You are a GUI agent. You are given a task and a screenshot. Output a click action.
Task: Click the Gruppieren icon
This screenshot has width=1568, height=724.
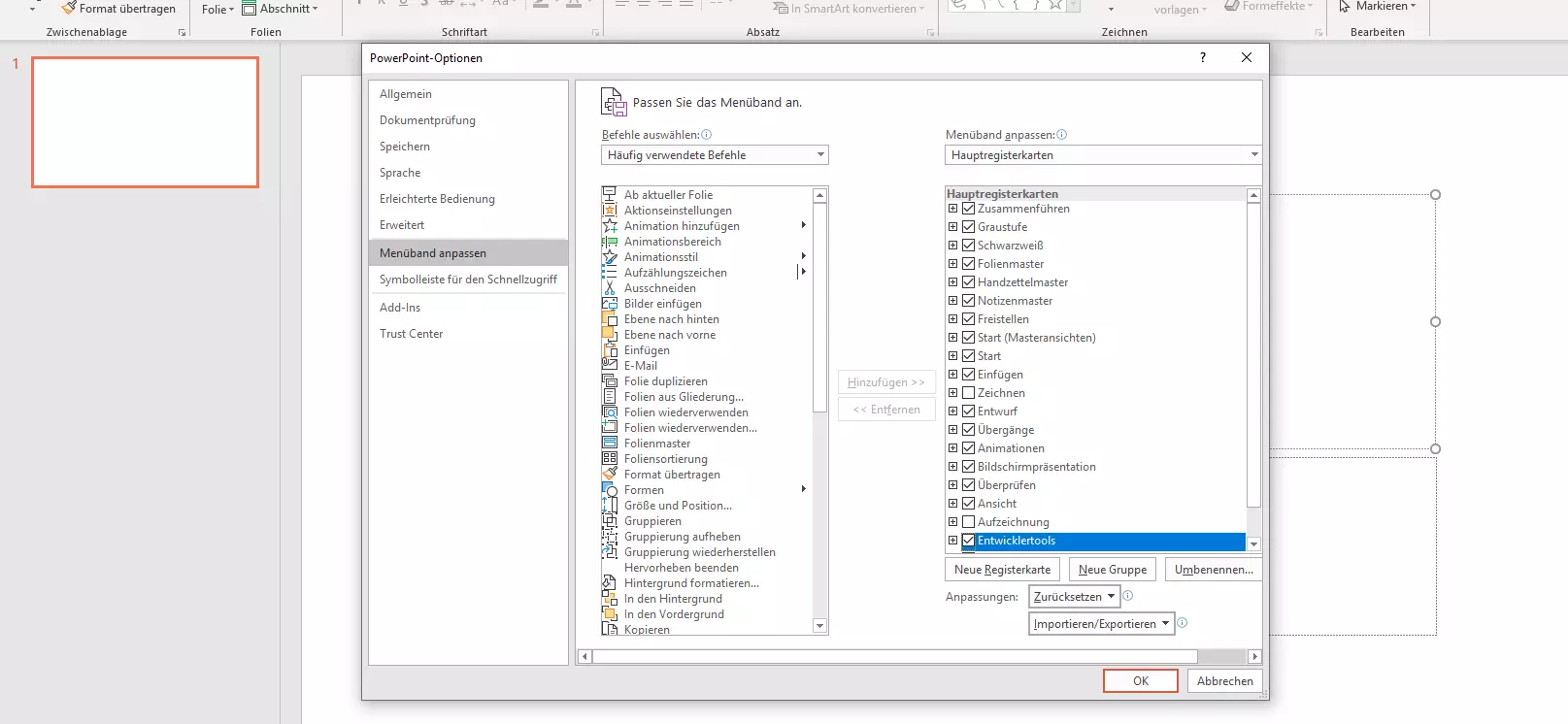click(x=610, y=520)
